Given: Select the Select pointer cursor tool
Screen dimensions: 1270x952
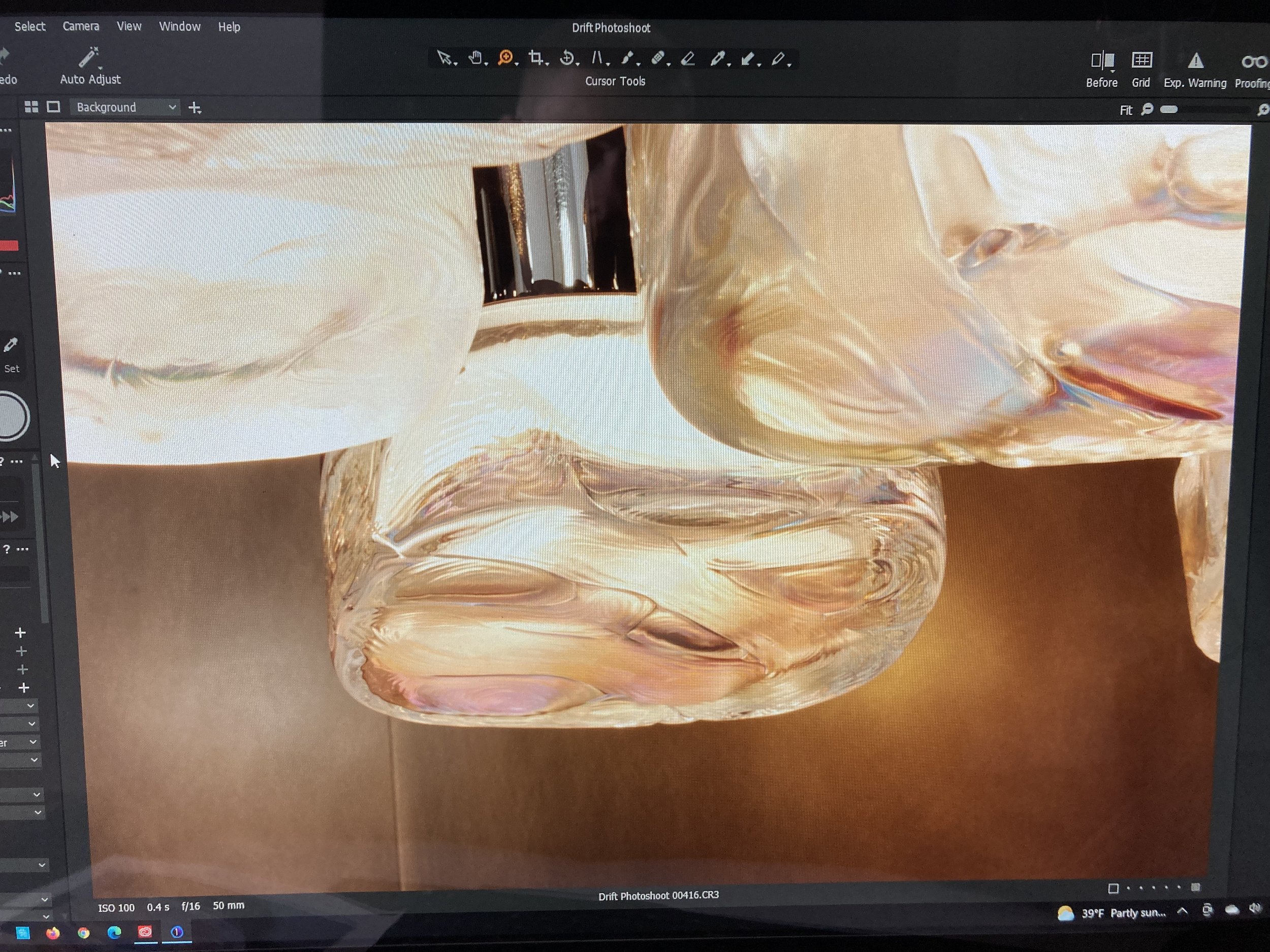Looking at the screenshot, I should pos(444,57).
